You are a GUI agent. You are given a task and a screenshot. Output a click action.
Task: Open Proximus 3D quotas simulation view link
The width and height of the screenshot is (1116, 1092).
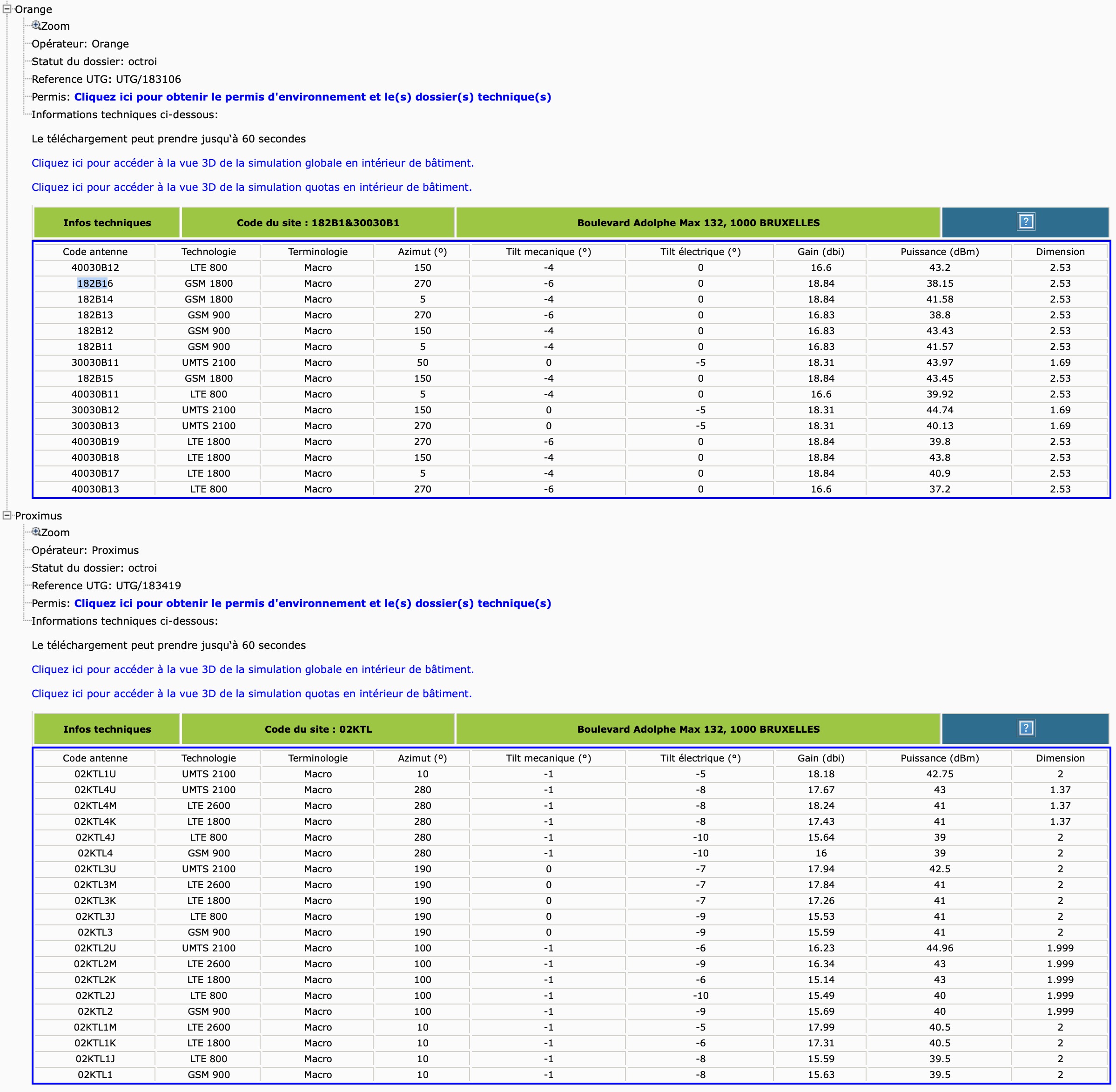[x=252, y=694]
